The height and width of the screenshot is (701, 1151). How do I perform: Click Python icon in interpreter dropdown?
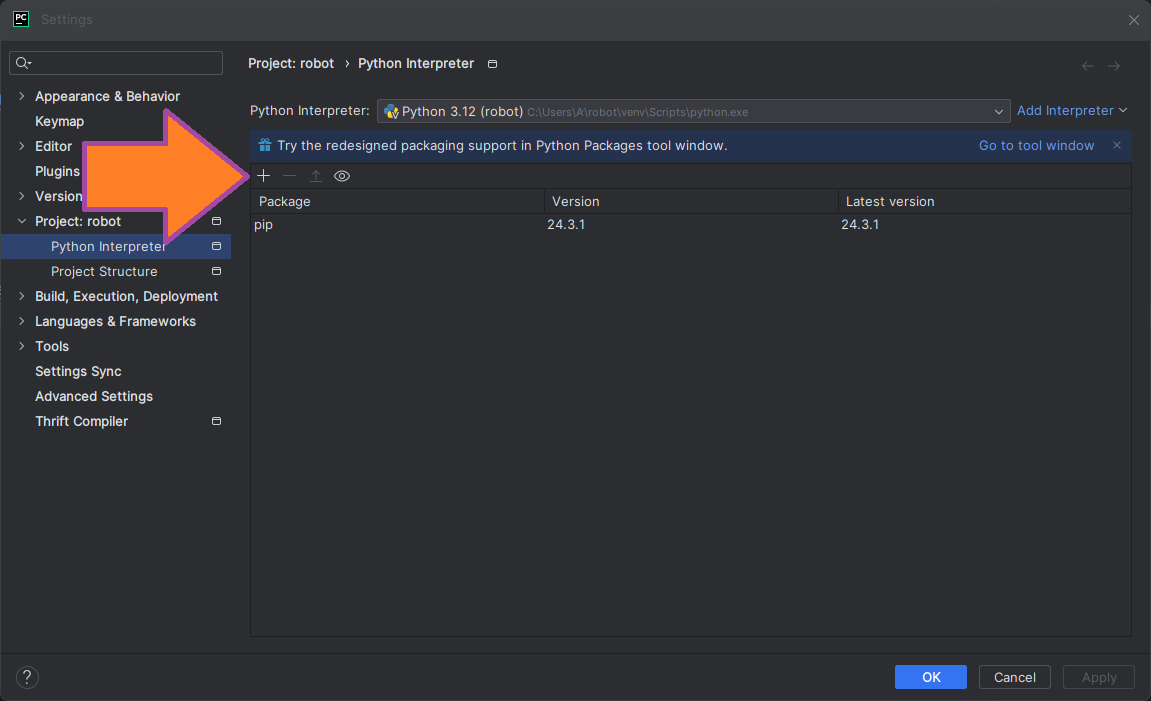click(391, 112)
